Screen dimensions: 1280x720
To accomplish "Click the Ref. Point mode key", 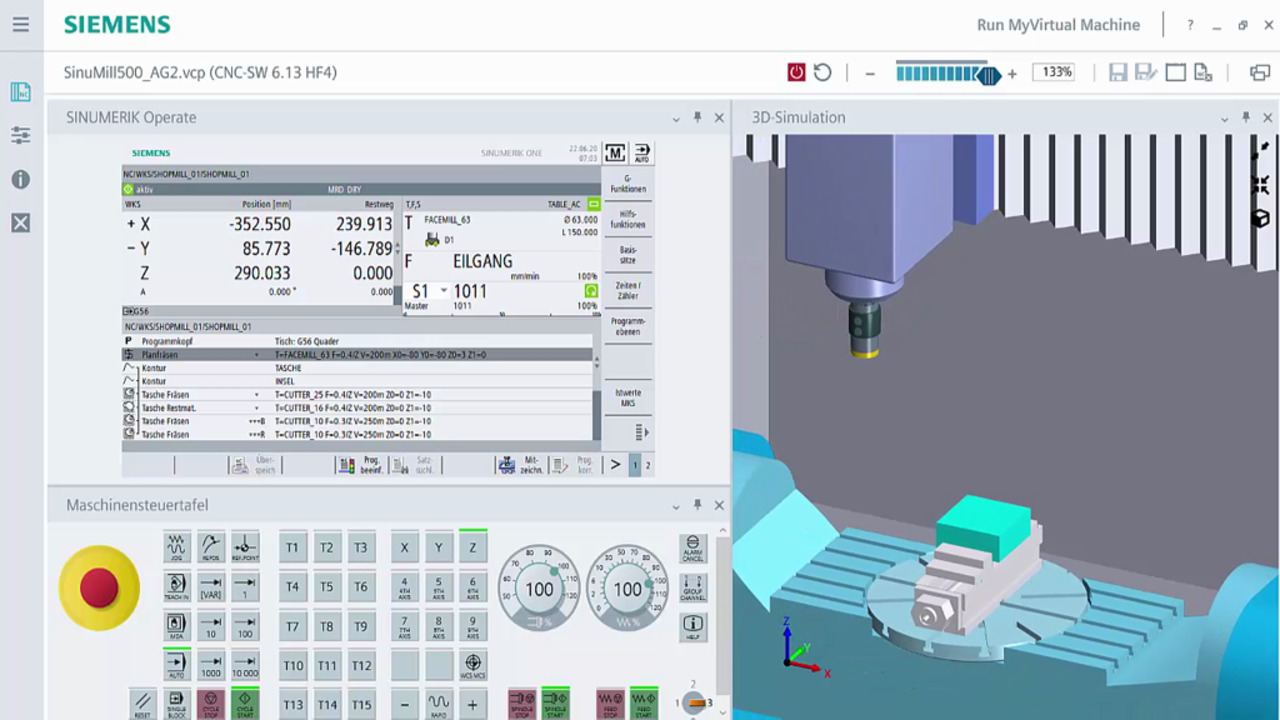I will click(x=245, y=548).
